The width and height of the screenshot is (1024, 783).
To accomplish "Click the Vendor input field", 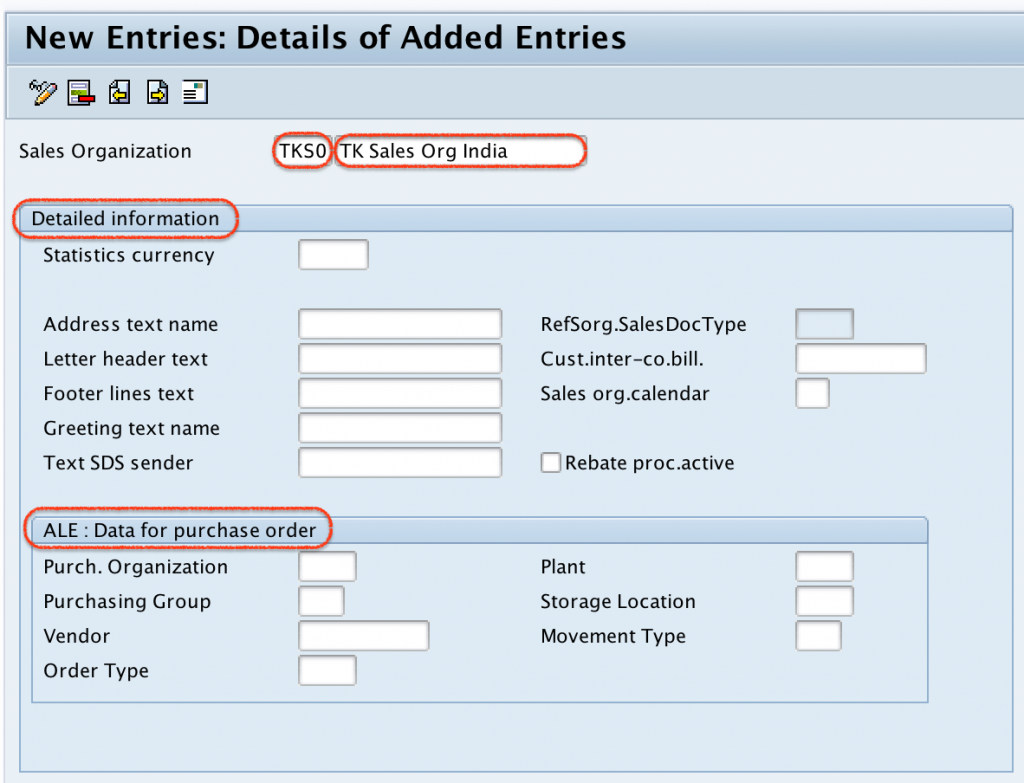I will pos(363,635).
